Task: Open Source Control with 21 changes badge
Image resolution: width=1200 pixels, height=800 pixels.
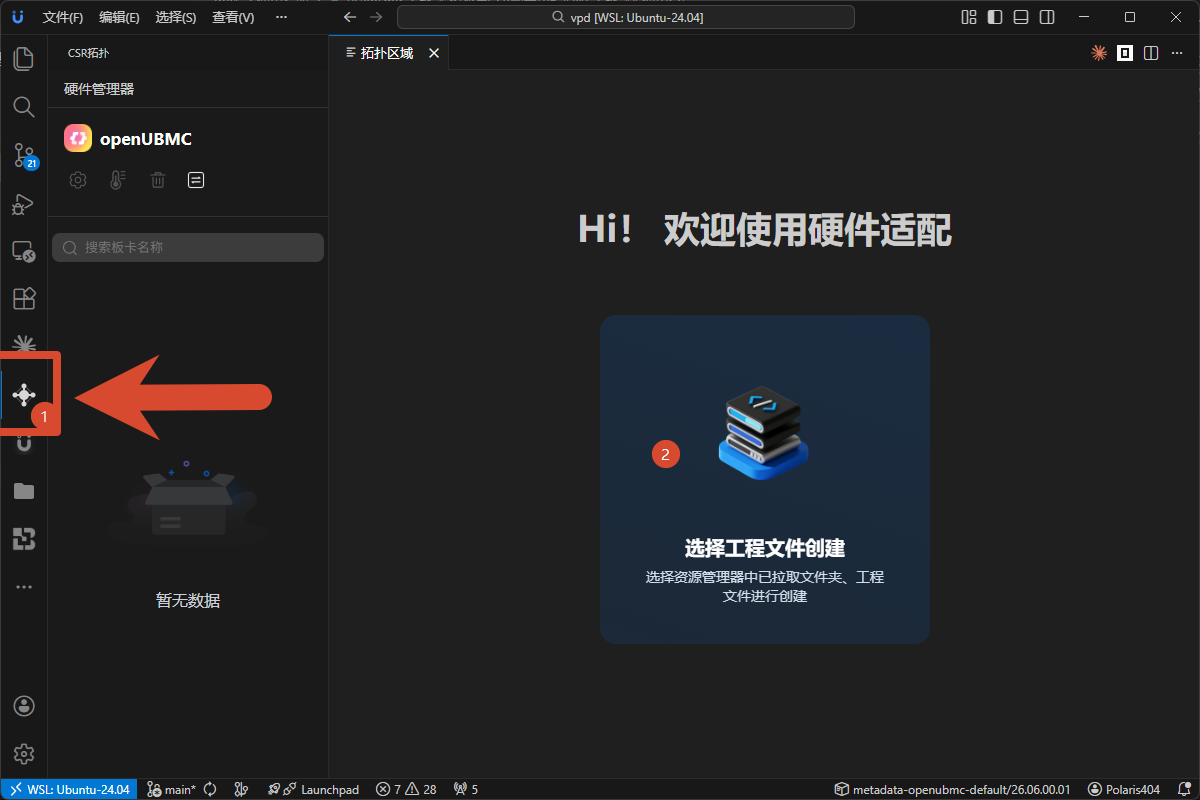Action: (24, 155)
